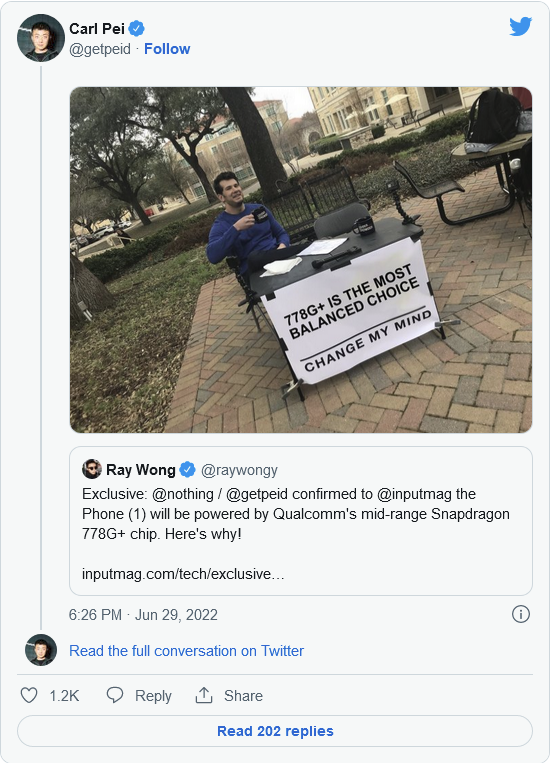Click the inputmag.com/tech/exclusive link text
Screen dimensions: 550x763
pyautogui.click(x=183, y=574)
